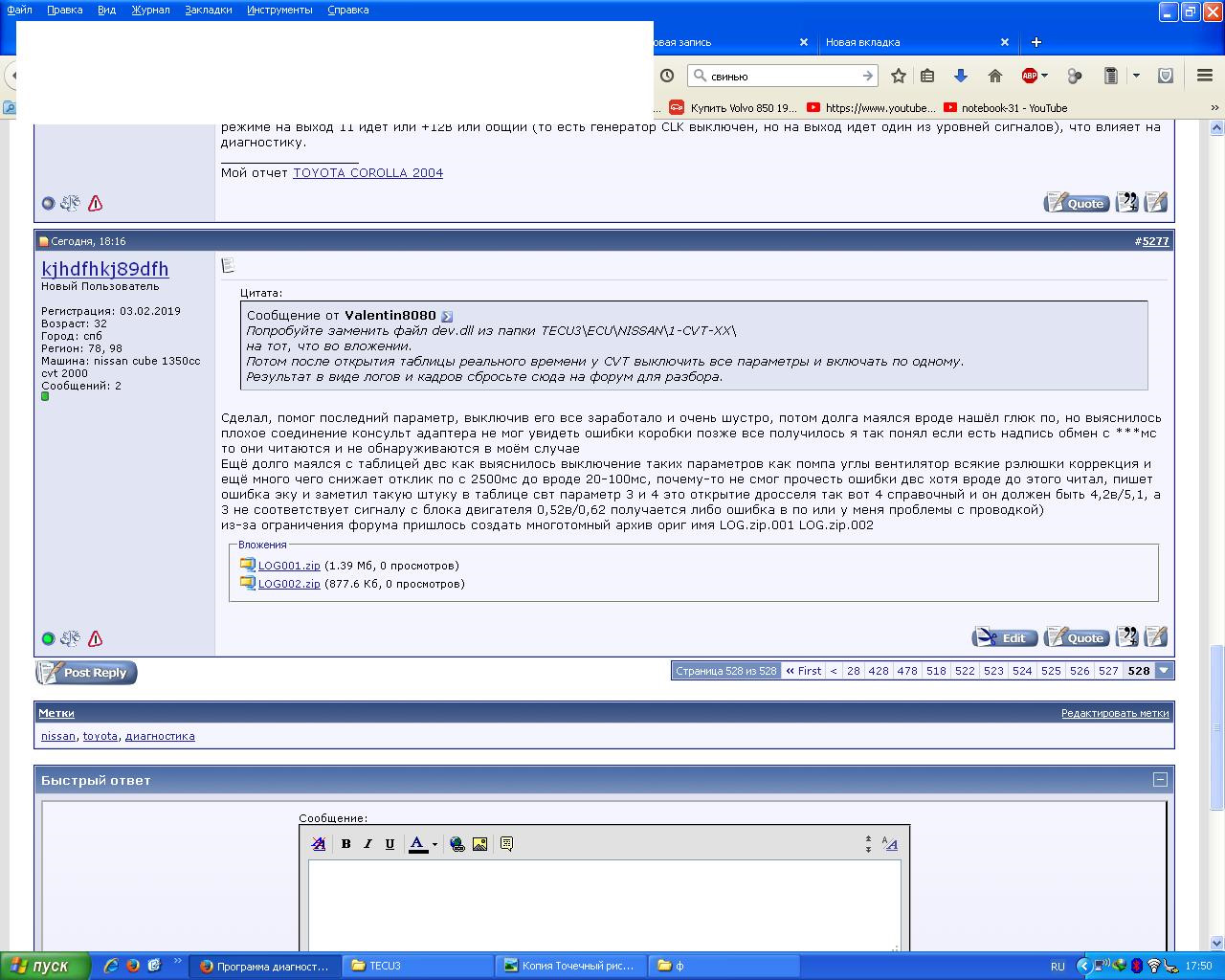Open the Журнал menu
The image size is (1225, 980).
point(150,10)
